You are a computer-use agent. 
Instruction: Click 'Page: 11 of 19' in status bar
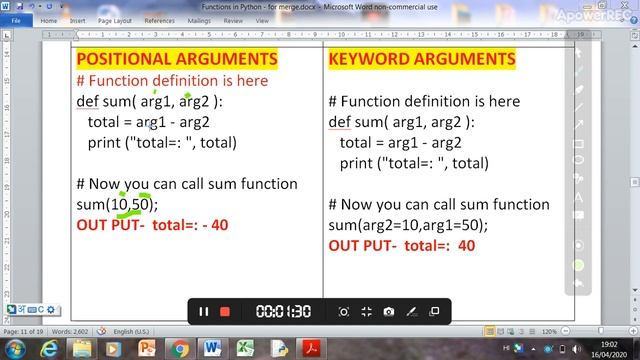pos(23,331)
